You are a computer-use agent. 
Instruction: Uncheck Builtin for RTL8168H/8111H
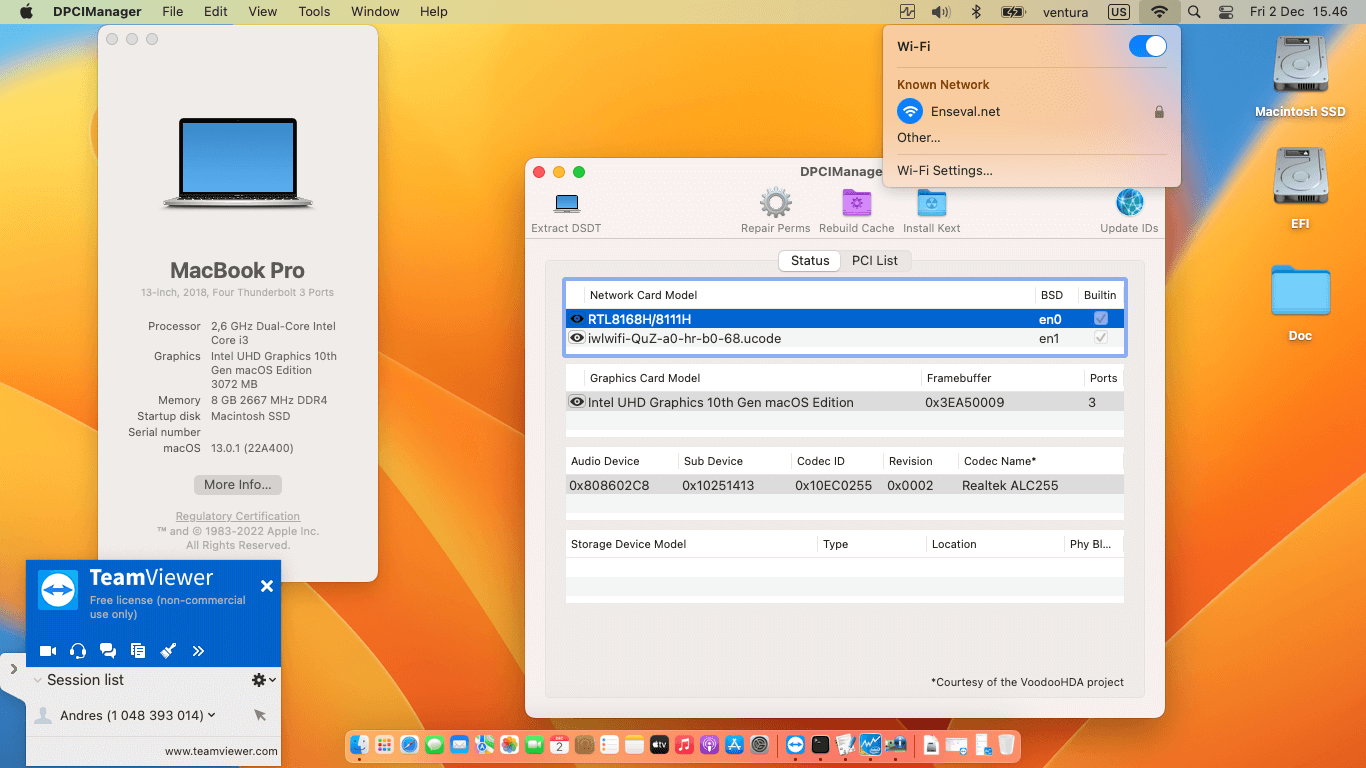pyautogui.click(x=1100, y=318)
